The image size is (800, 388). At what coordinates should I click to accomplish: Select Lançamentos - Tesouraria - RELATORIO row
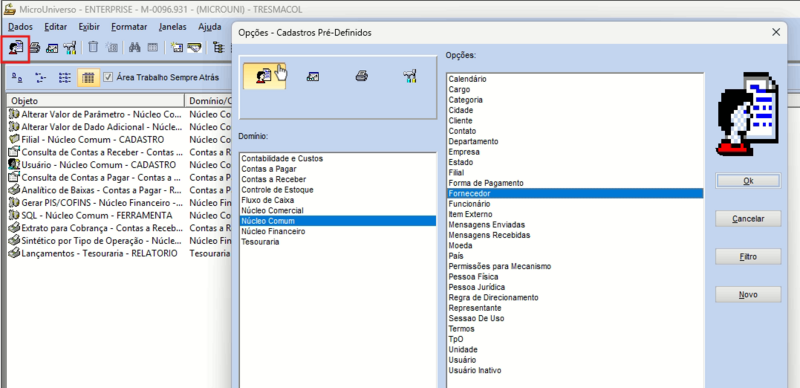[x=119, y=253]
